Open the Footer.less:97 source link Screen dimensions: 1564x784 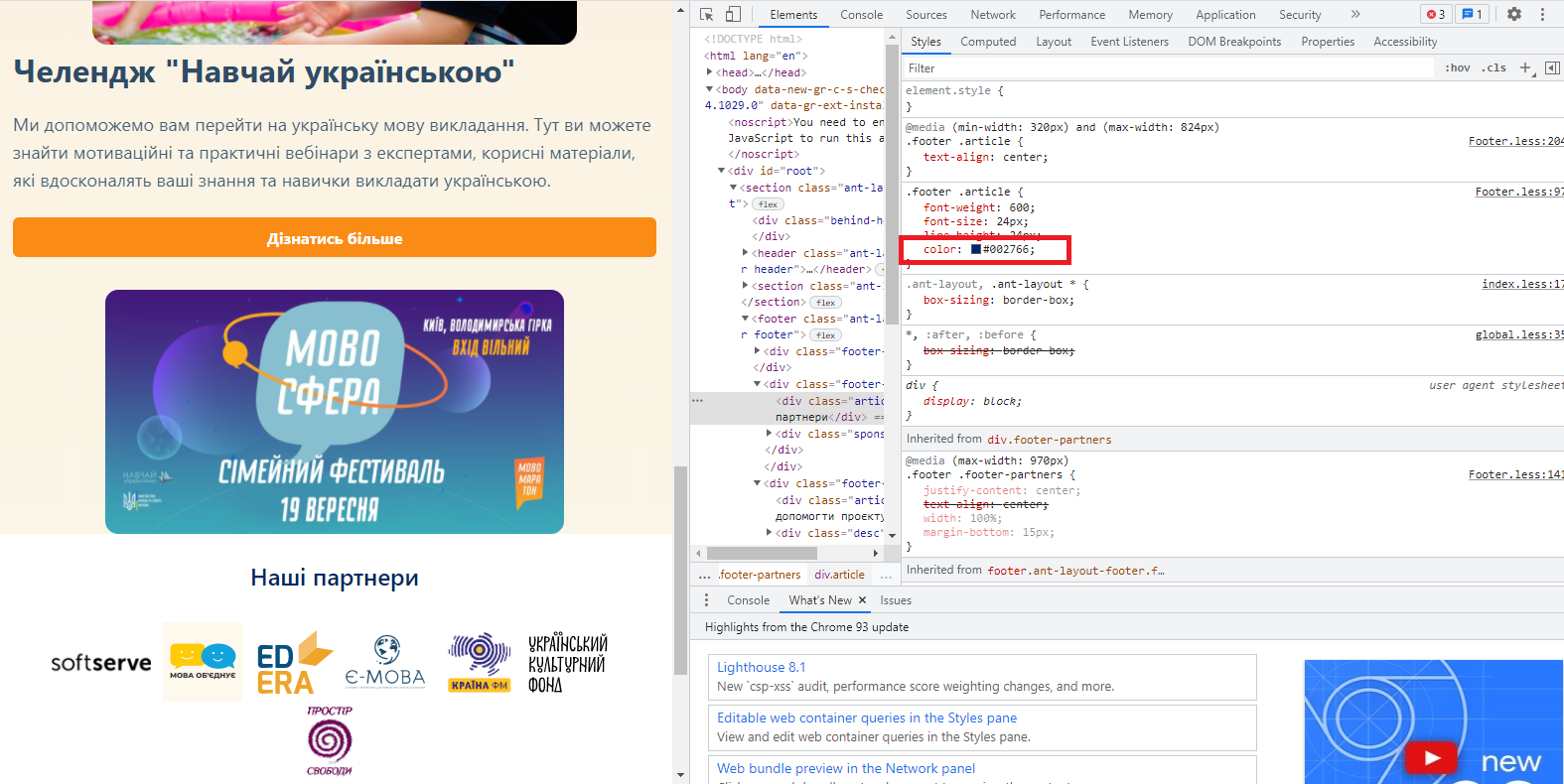click(1519, 192)
